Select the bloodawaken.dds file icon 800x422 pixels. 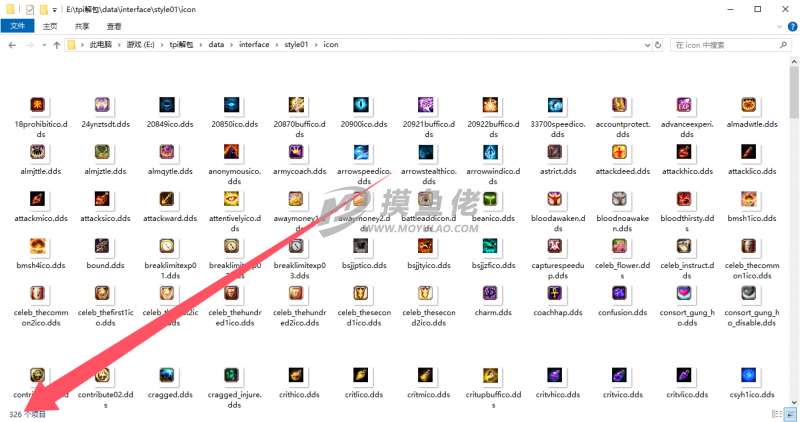point(555,199)
